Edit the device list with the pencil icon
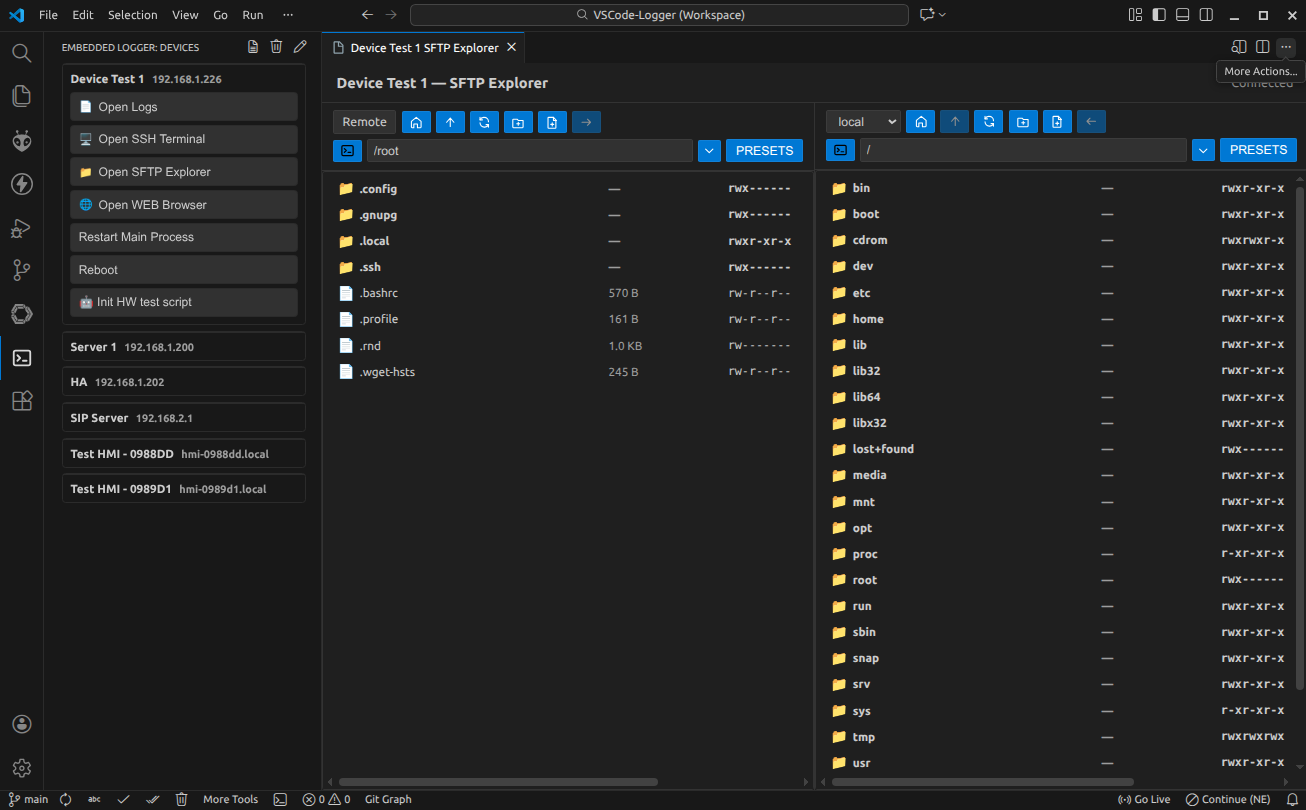The width and height of the screenshot is (1306, 810). coord(299,46)
